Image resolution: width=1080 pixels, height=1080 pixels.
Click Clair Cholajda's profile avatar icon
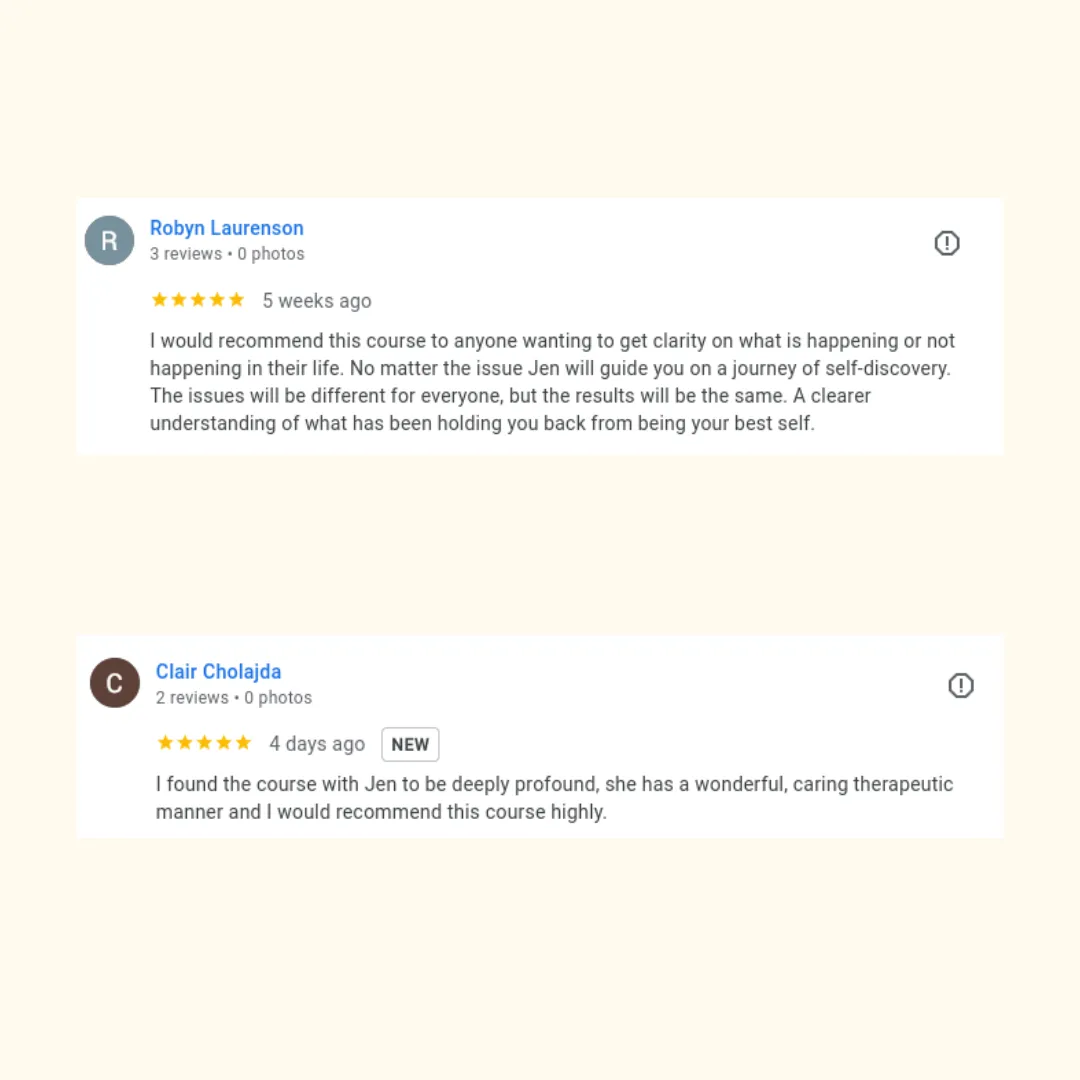pyautogui.click(x=114, y=683)
